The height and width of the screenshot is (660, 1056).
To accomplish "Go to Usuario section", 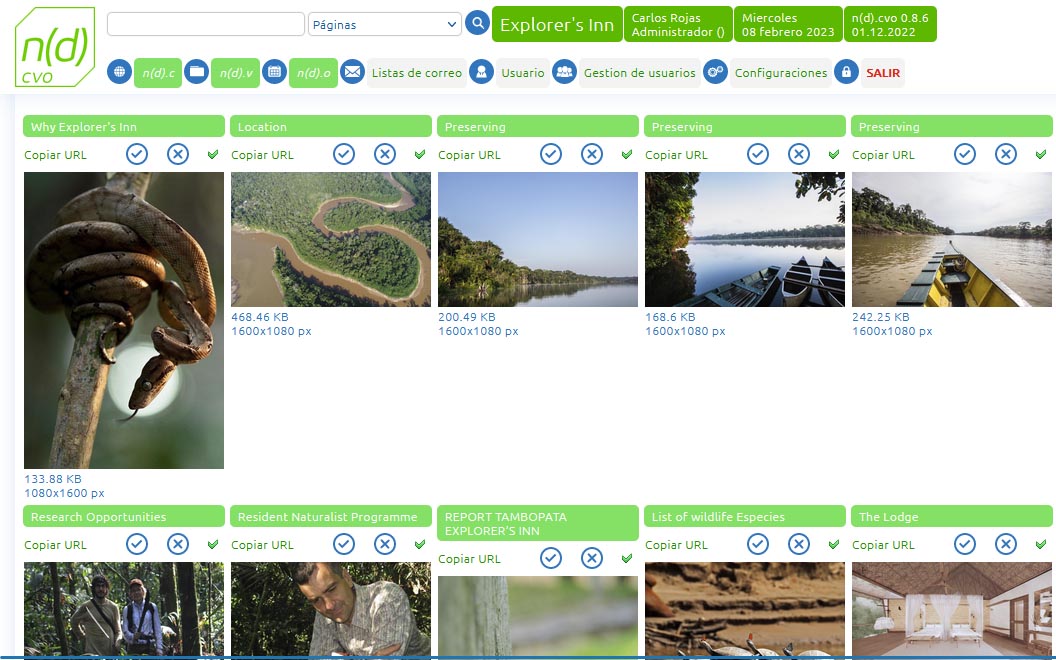I will pyautogui.click(x=523, y=73).
